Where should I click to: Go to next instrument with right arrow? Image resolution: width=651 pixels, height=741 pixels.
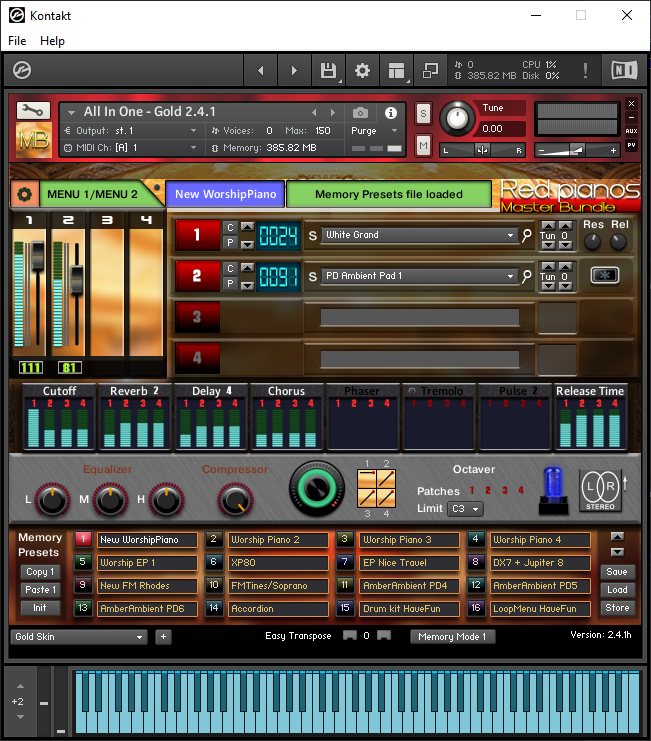[294, 70]
